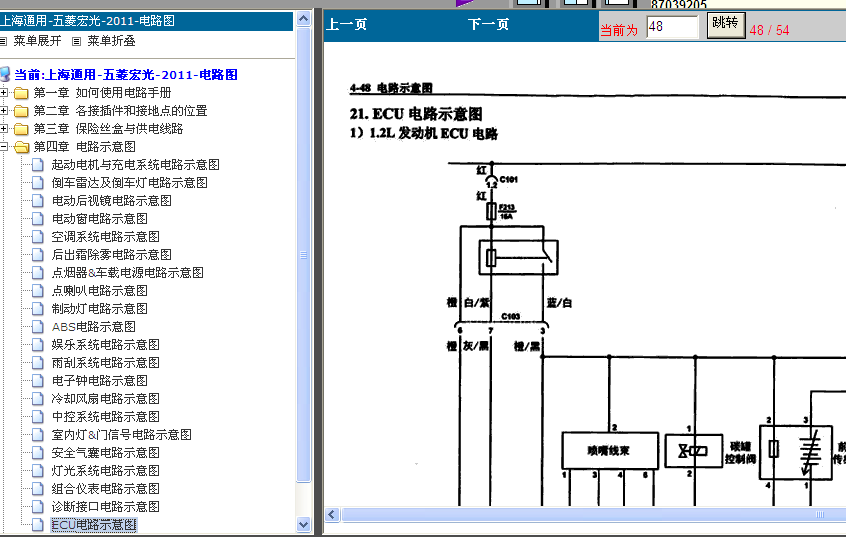Image resolution: width=846 pixels, height=537 pixels.
Task: Click 菜单展开 to expand all menus
Action: coord(37,41)
